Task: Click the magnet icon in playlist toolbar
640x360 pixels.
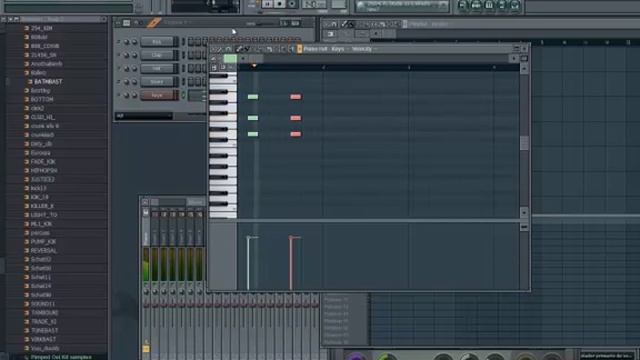Action: (334, 24)
